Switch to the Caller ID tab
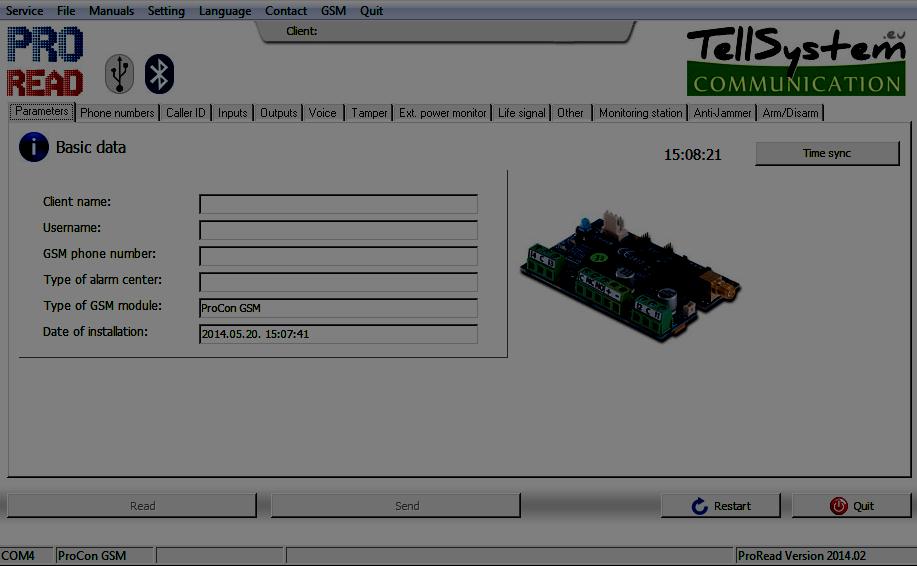 click(185, 113)
